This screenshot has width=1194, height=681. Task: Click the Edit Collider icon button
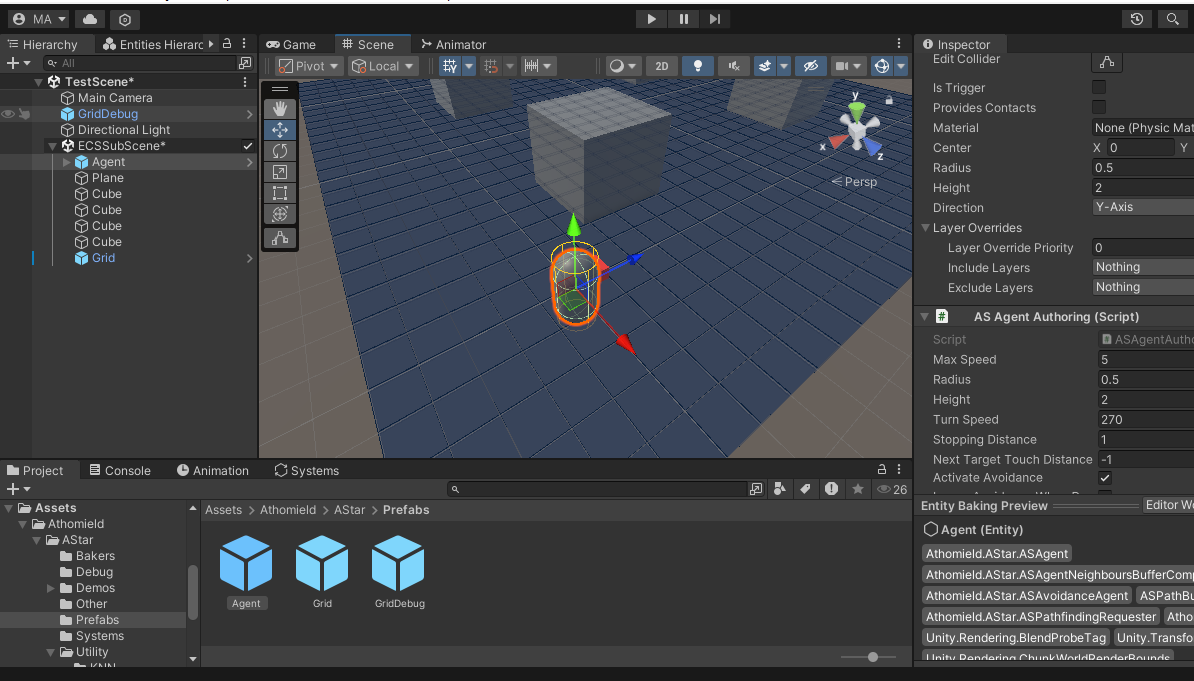click(1106, 62)
